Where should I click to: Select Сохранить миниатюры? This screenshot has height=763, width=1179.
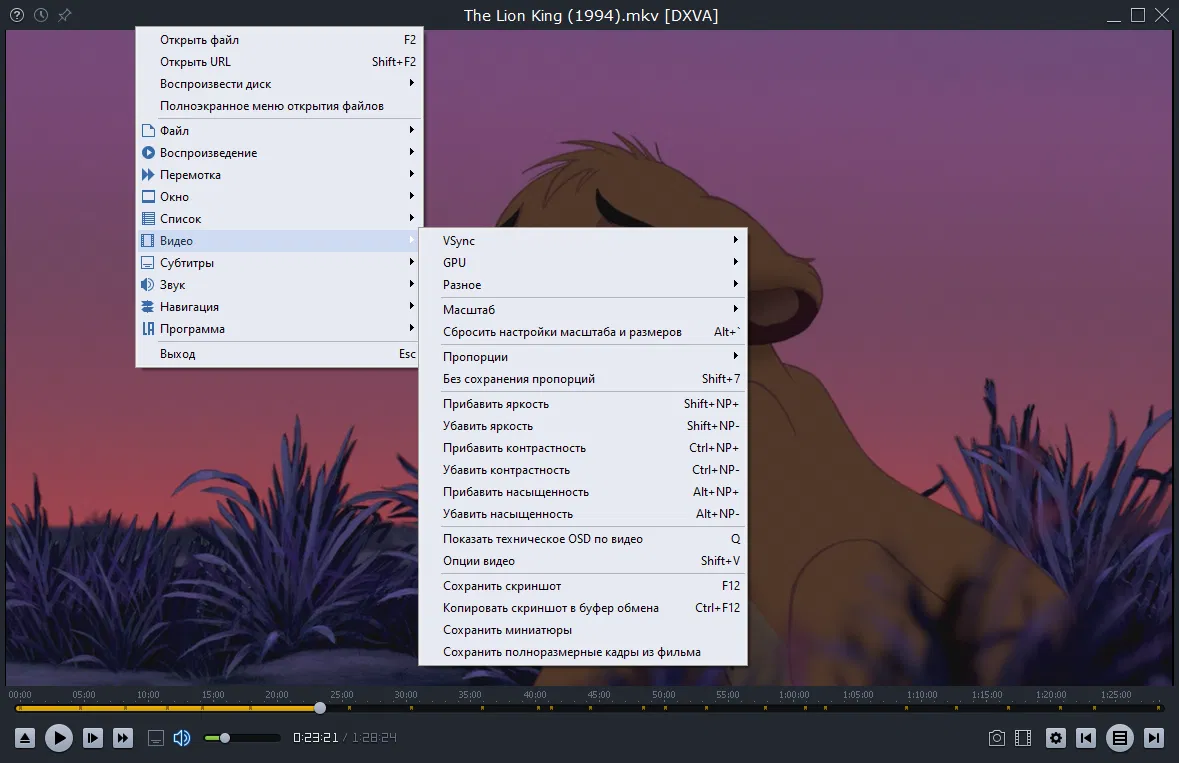pyautogui.click(x=583, y=630)
